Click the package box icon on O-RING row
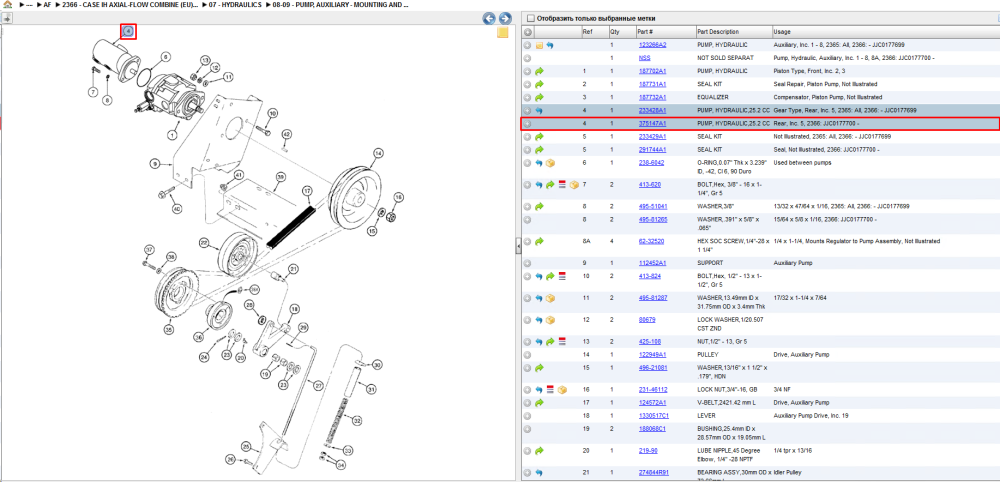The width and height of the screenshot is (1000, 482). tap(550, 163)
